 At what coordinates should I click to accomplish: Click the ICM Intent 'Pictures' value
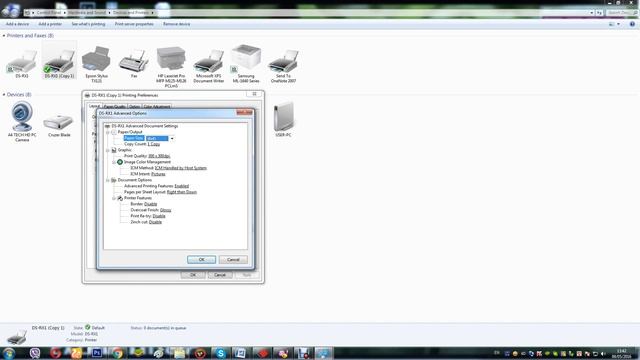pyautogui.click(x=158, y=174)
